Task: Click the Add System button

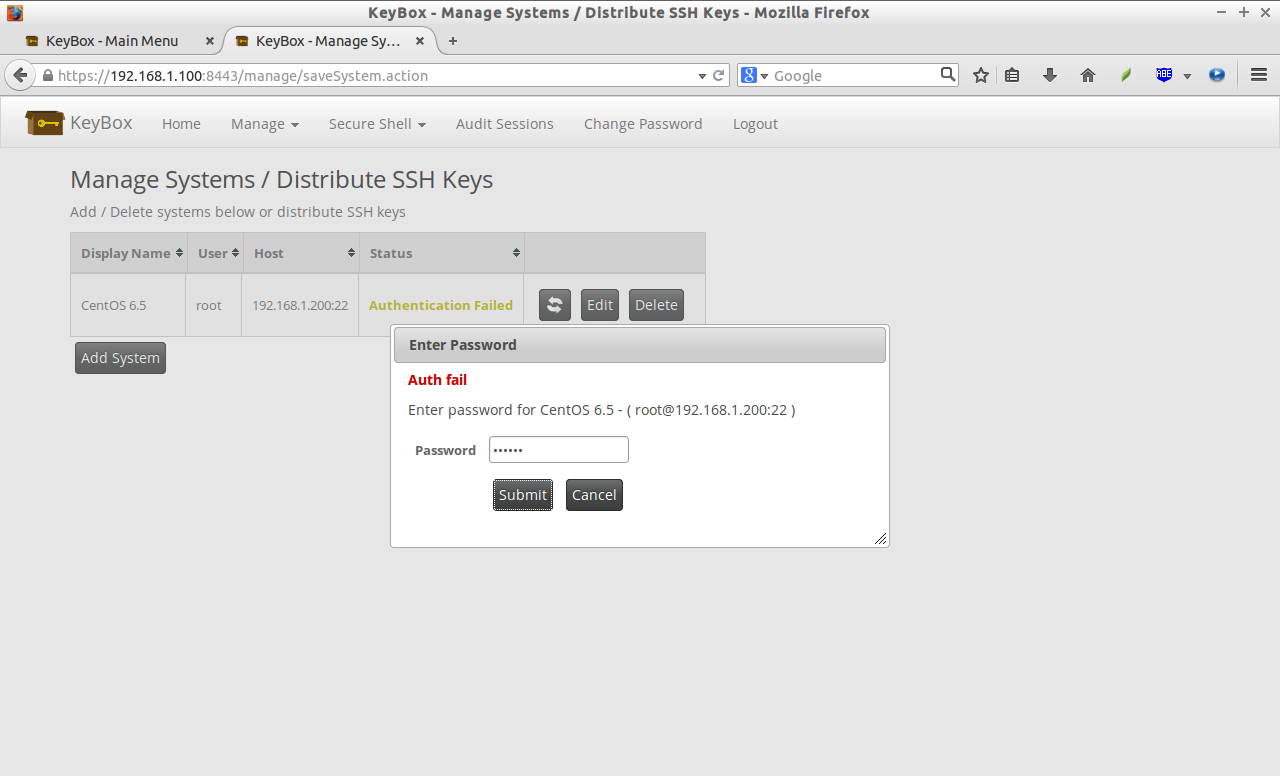Action: pyautogui.click(x=120, y=358)
